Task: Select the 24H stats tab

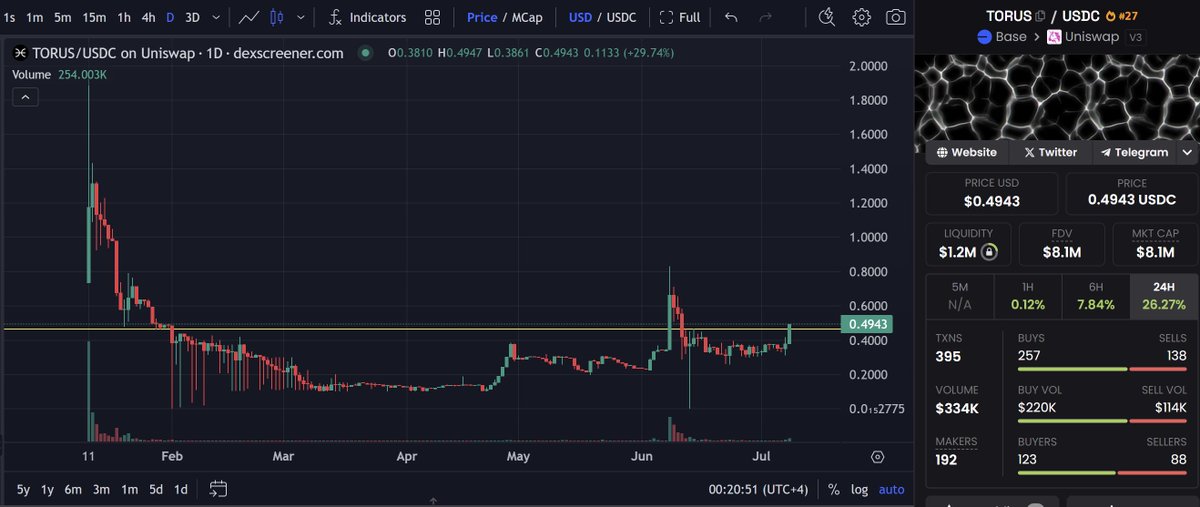Action: (x=1163, y=297)
